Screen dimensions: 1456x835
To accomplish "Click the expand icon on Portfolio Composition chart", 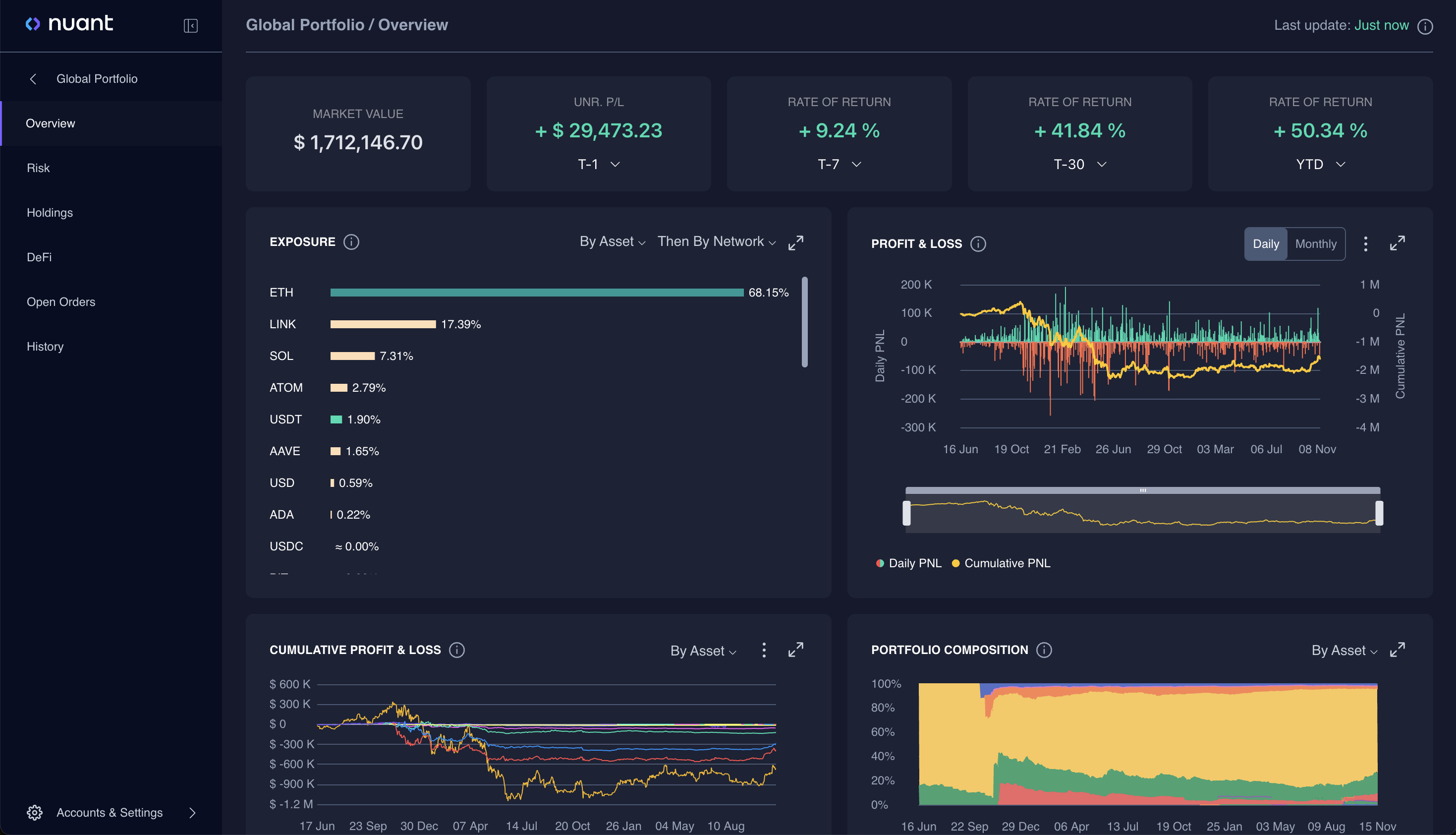I will point(1398,650).
